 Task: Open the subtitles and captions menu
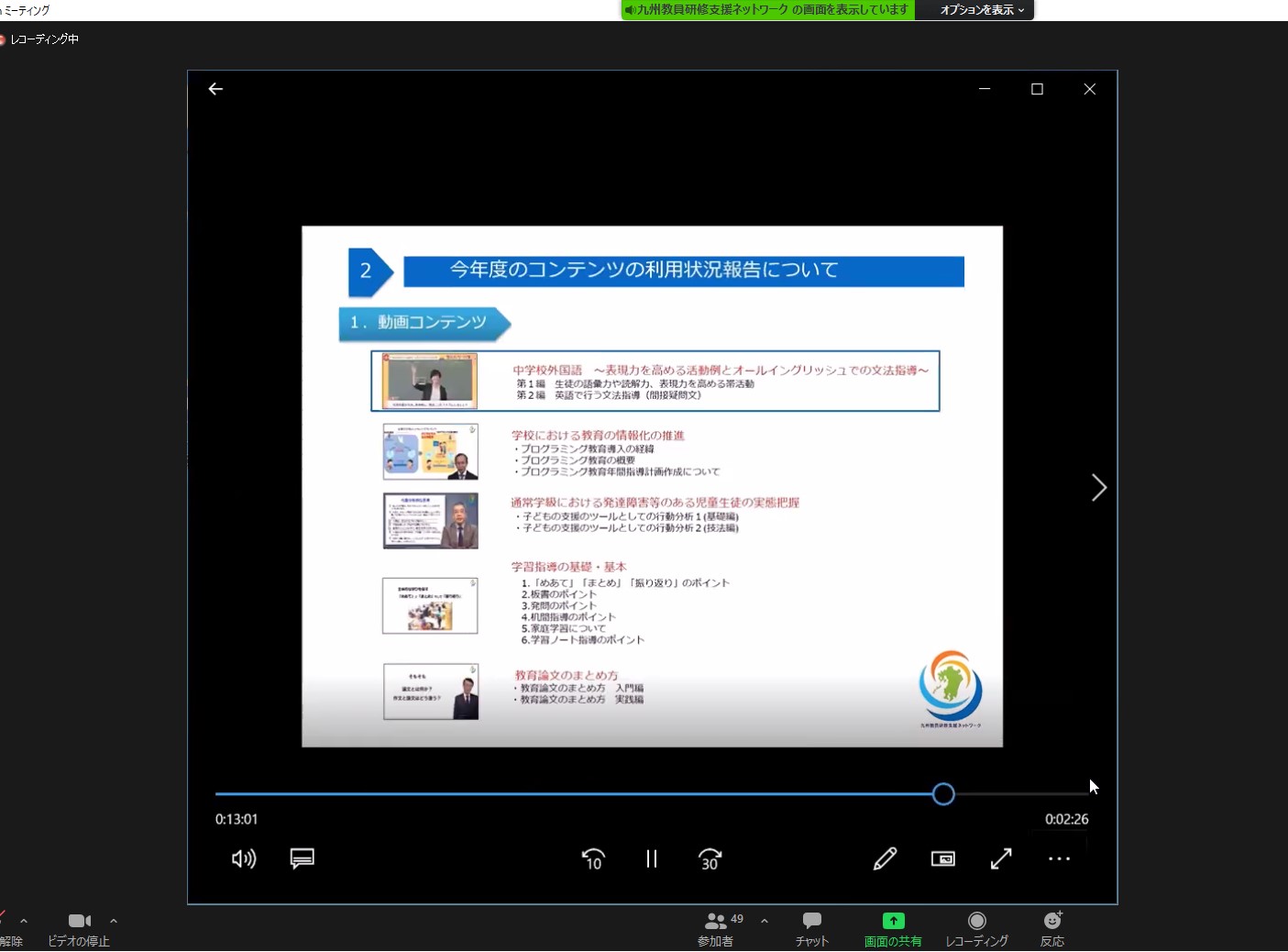(303, 858)
